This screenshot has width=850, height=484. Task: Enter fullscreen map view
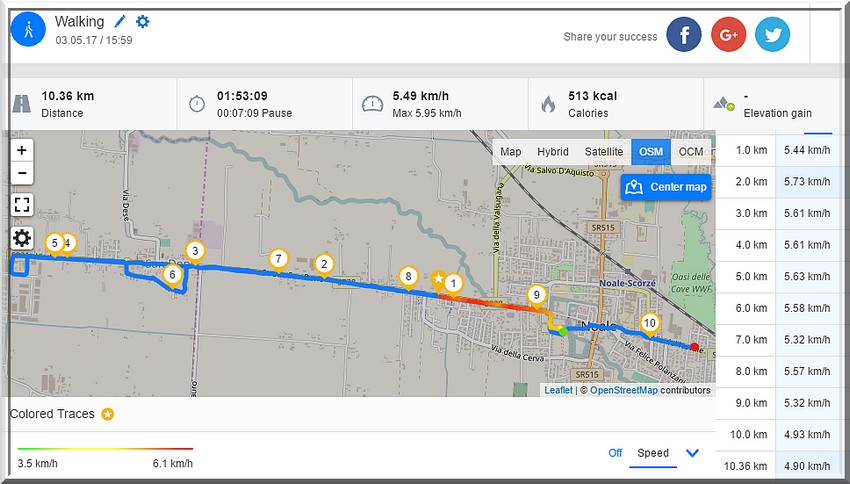pos(22,205)
